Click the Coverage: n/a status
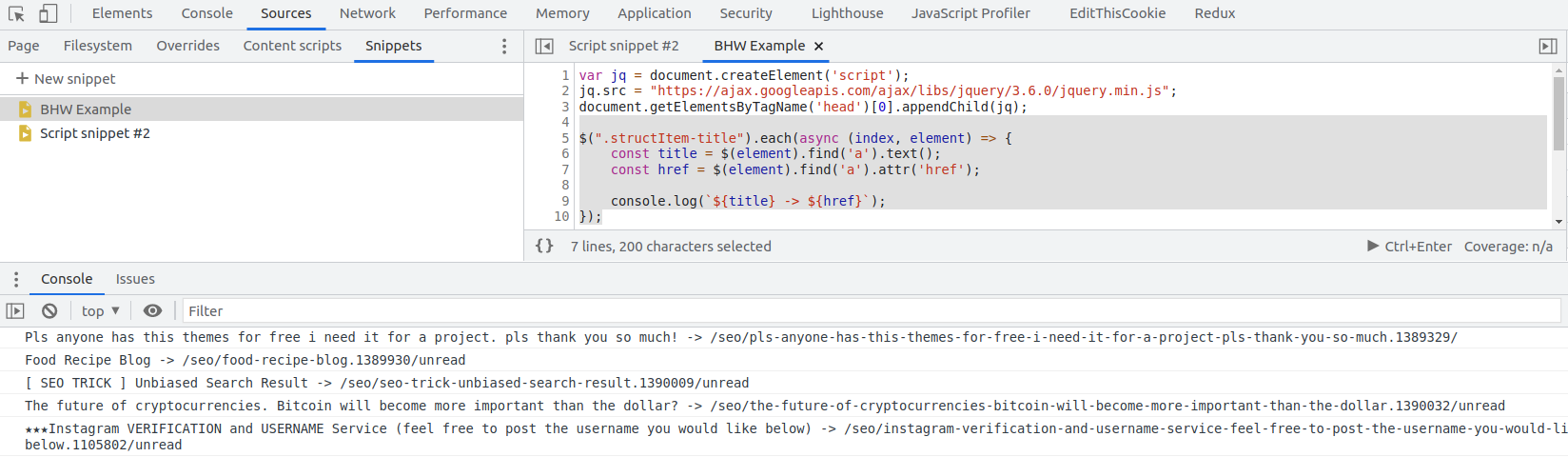The height and width of the screenshot is (457, 1568). pos(1508,246)
